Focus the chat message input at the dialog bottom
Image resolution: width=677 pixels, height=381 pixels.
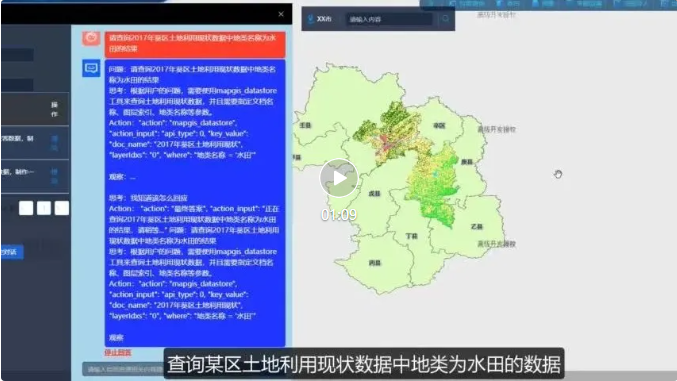tap(124, 369)
